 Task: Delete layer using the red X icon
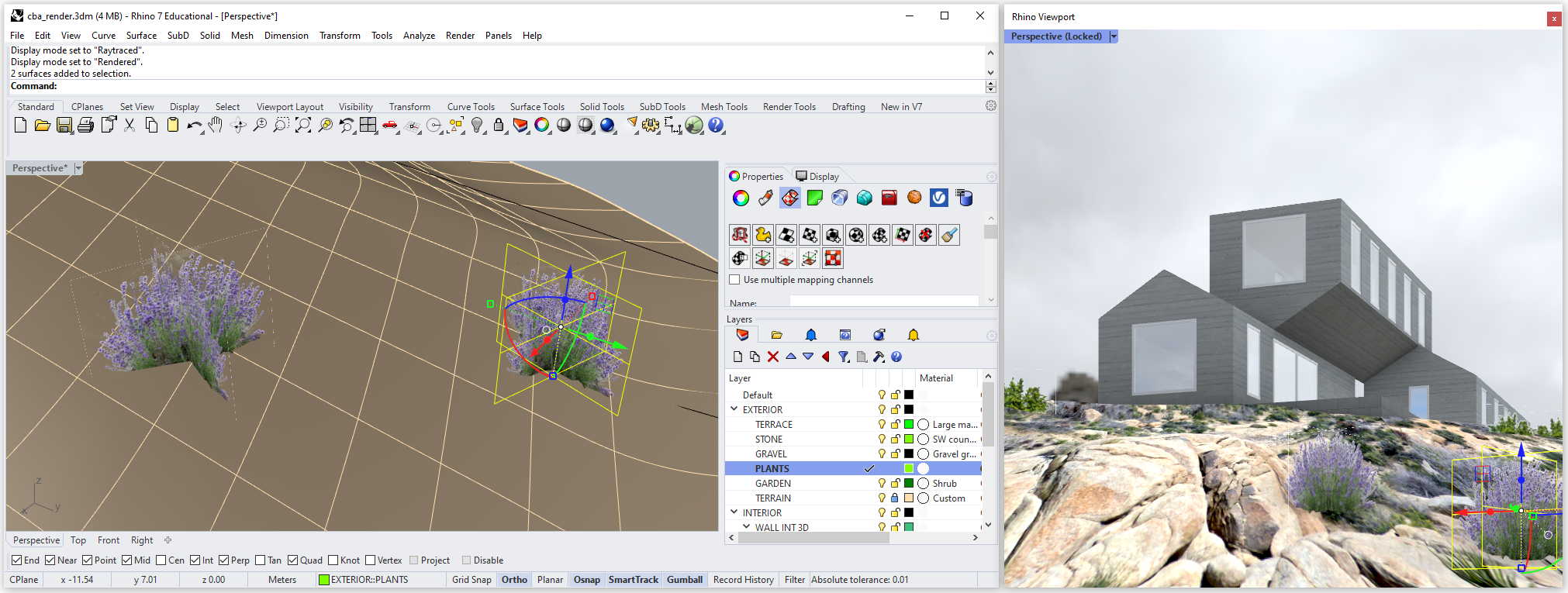tap(773, 357)
